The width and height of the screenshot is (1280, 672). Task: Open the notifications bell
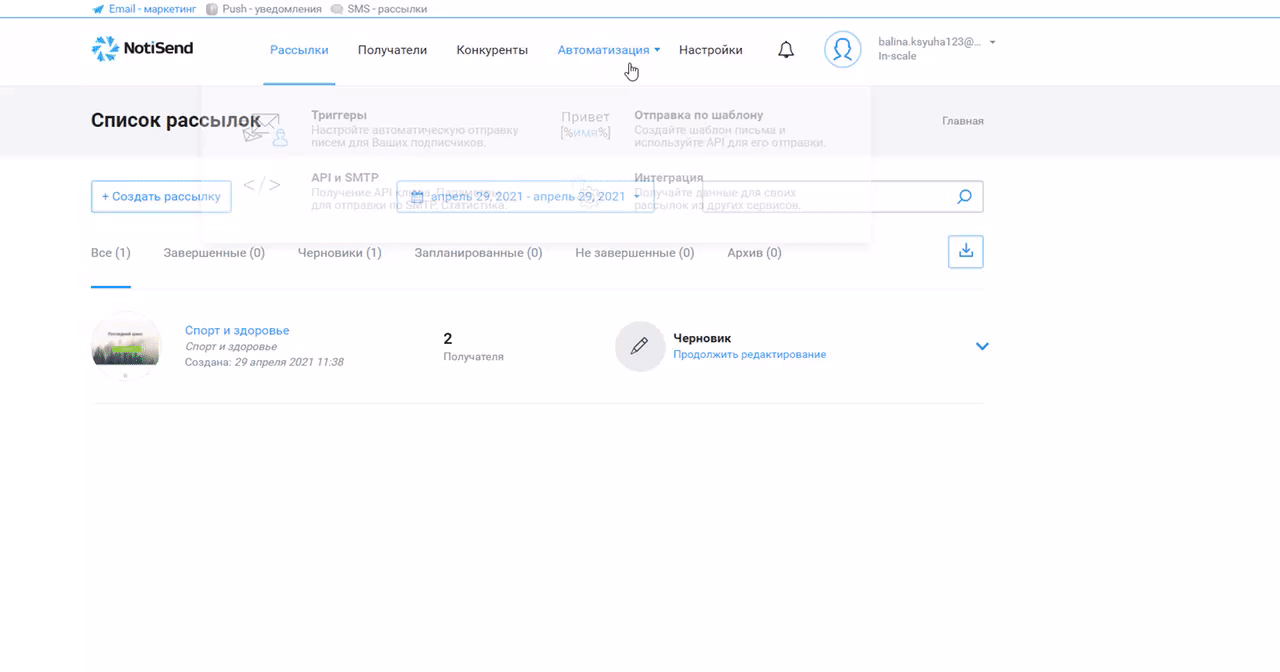[x=786, y=50]
